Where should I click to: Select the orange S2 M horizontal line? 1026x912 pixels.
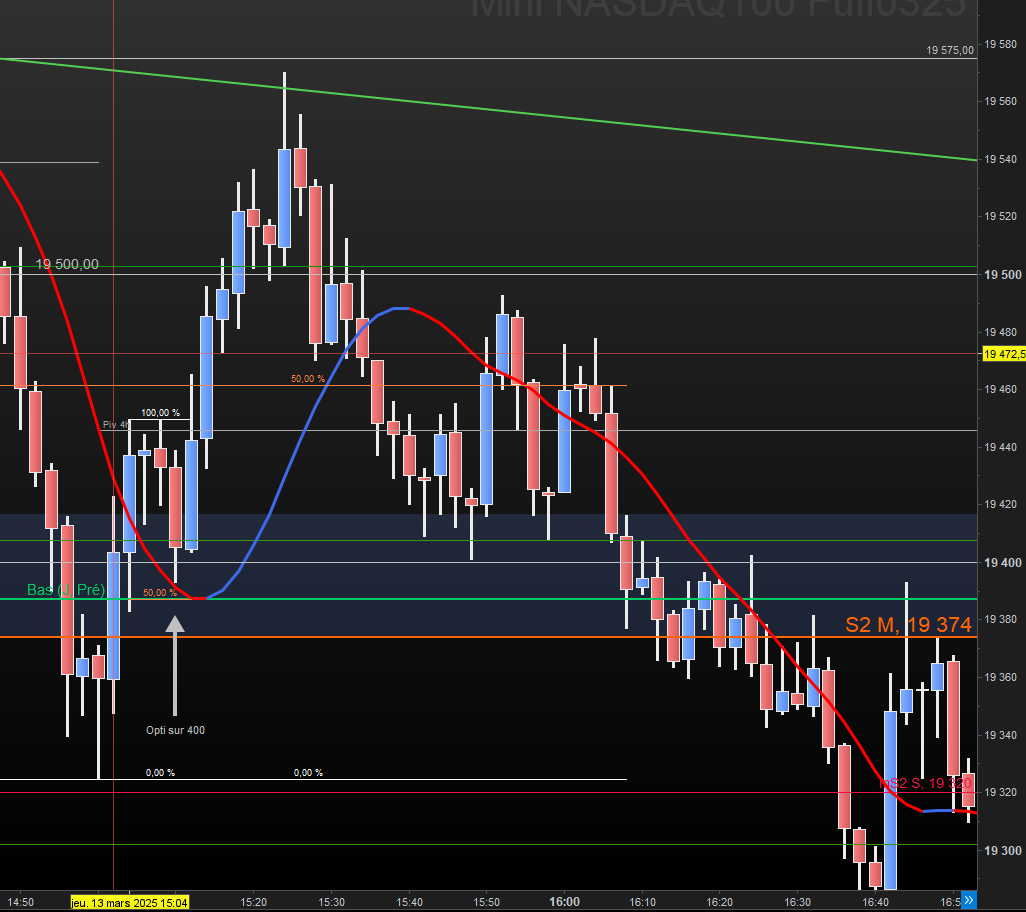click(489, 637)
